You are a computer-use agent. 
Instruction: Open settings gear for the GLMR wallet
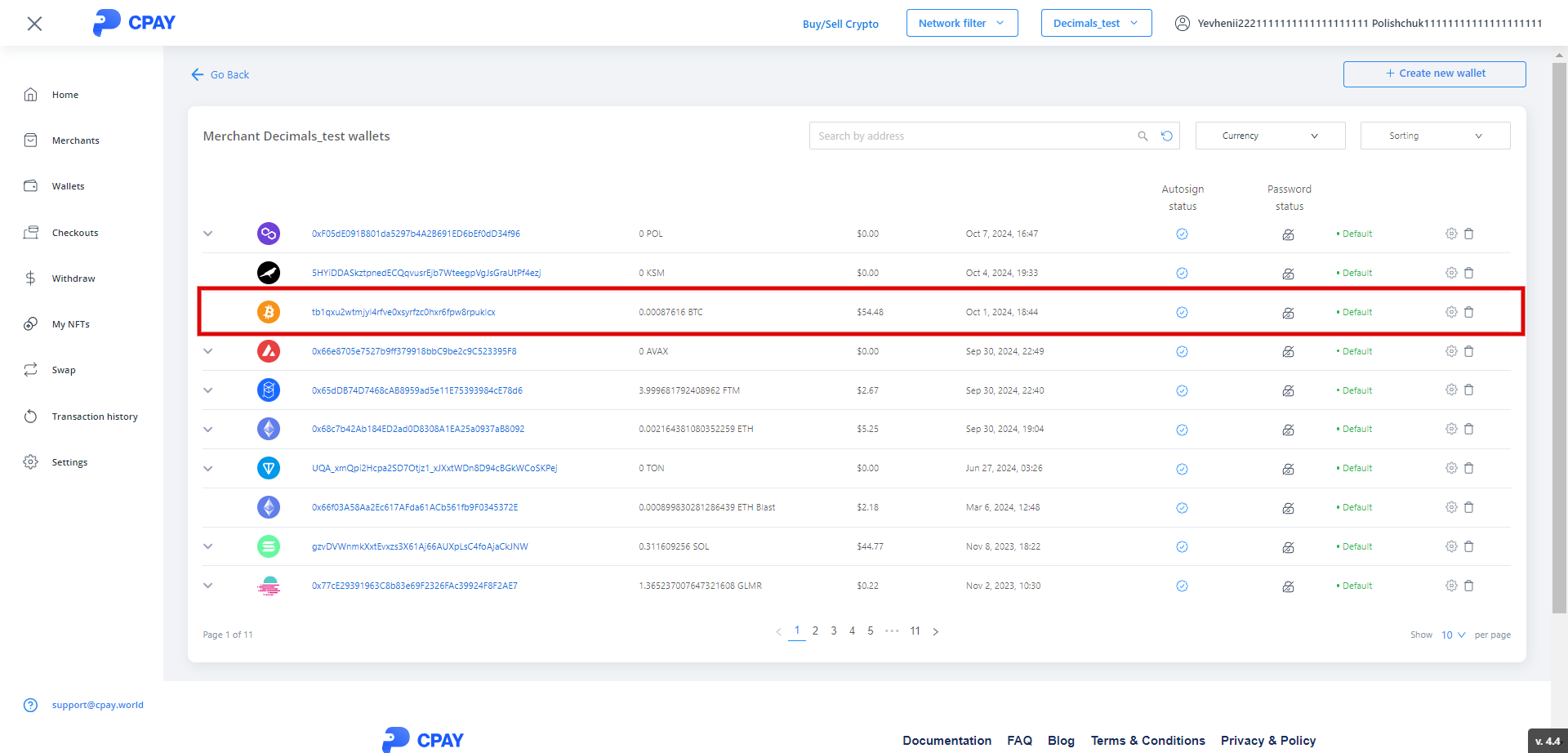1451,586
